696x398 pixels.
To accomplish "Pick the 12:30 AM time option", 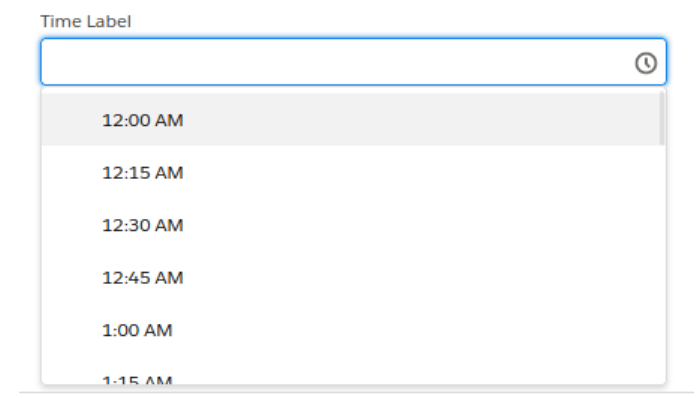I will click(351, 225).
